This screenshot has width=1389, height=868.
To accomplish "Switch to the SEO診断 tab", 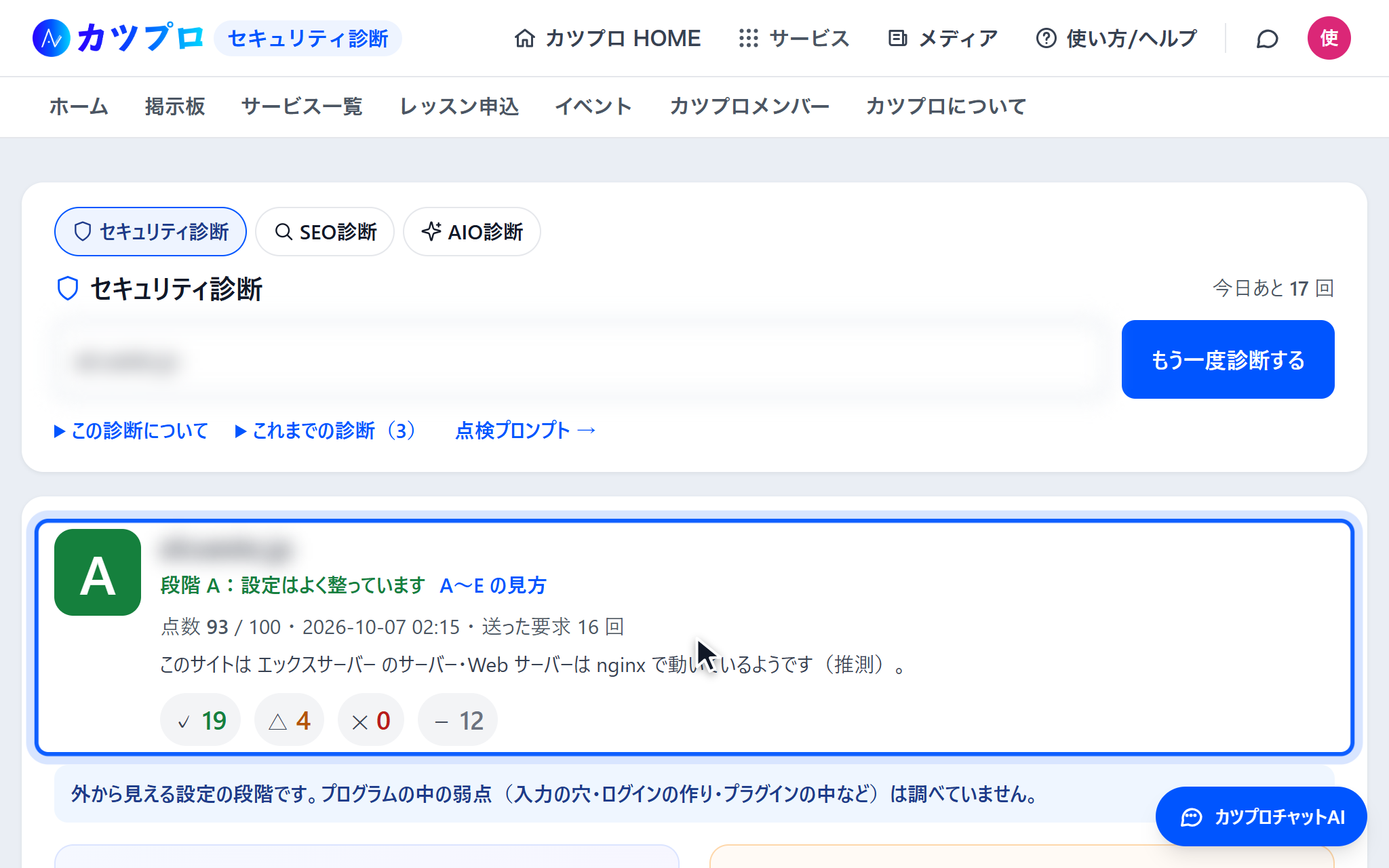I will (x=325, y=232).
